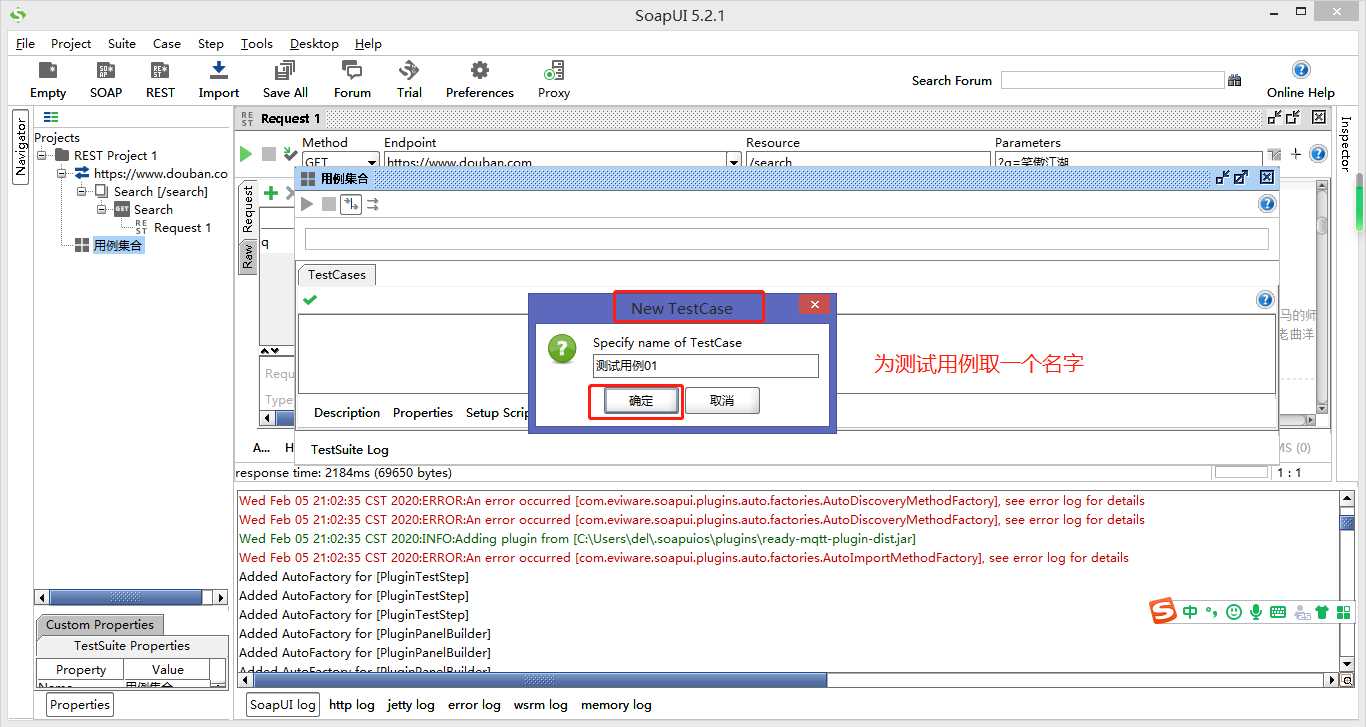
Task: Click the gray stop icon in Request 1
Action: (268, 154)
